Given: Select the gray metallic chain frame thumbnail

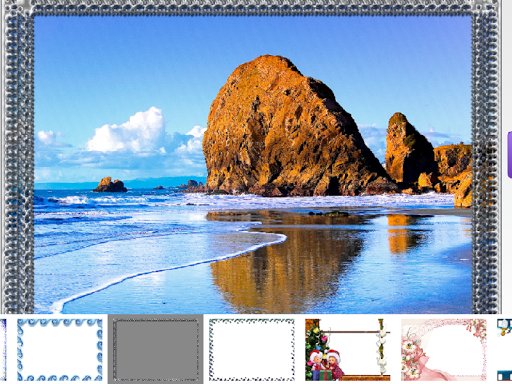Looking at the screenshot, I should [x=156, y=350].
